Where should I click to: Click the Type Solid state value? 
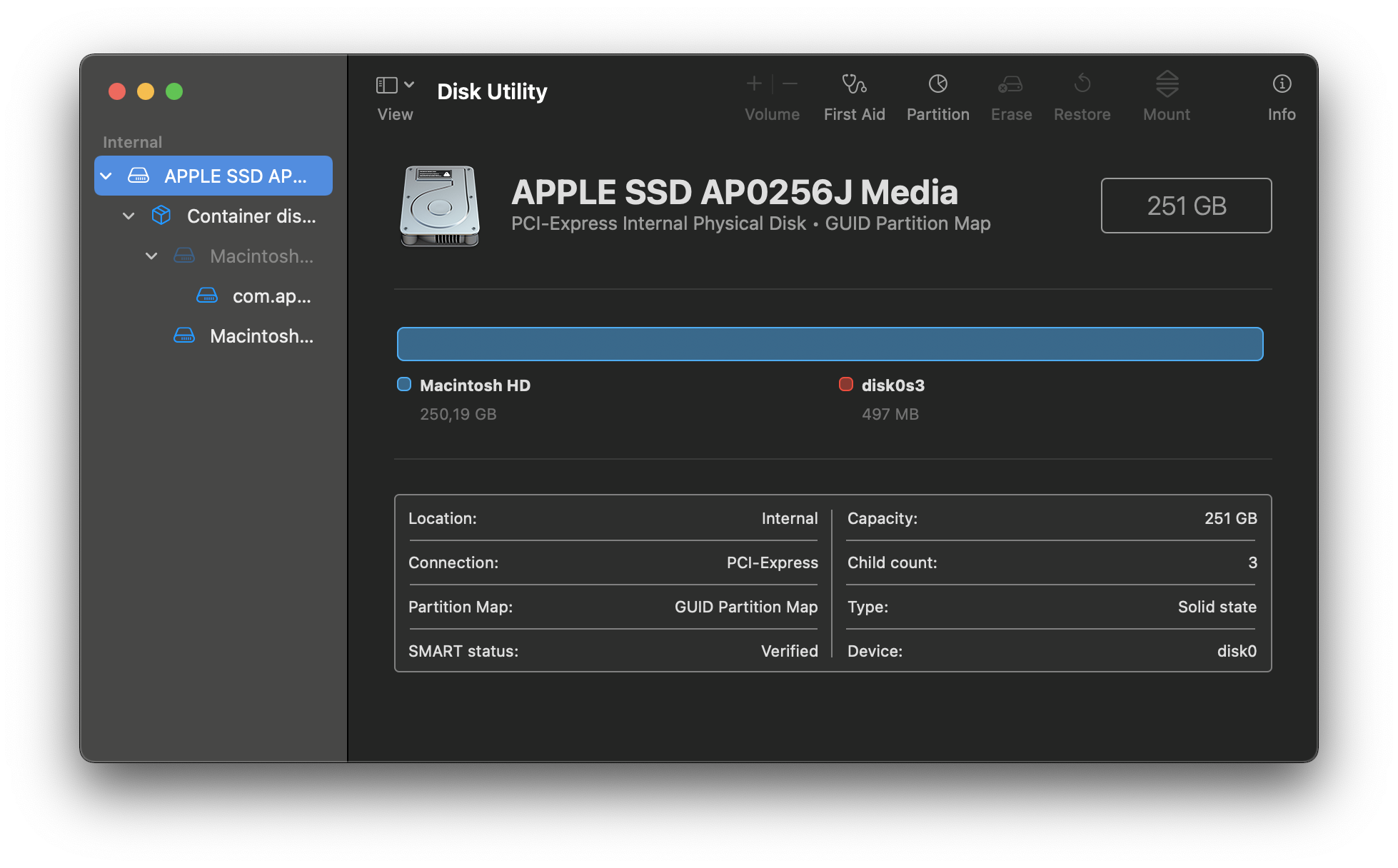point(1217,607)
